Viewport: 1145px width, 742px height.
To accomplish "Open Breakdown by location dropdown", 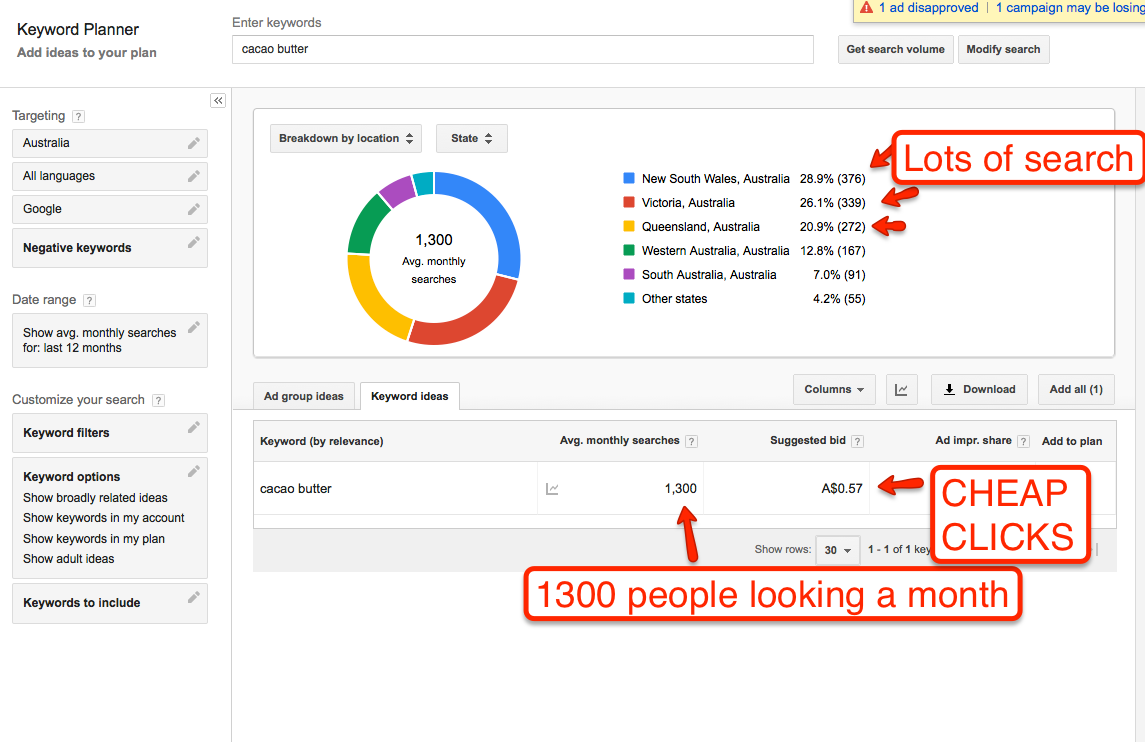I will (x=346, y=138).
